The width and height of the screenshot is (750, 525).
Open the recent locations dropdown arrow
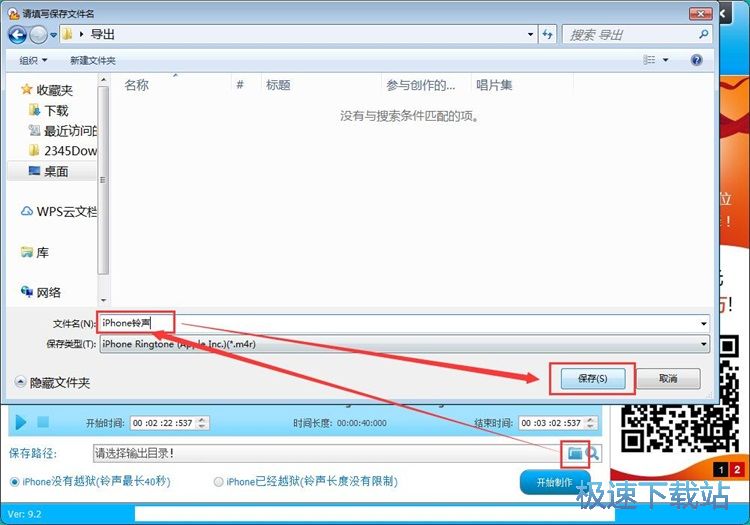[53, 35]
